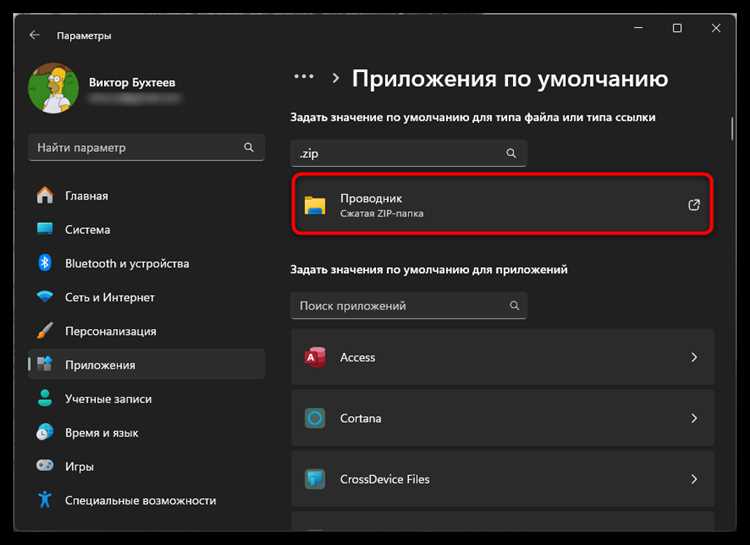Open the Access app defaults
Screen dimensions: 750x545
503,357
